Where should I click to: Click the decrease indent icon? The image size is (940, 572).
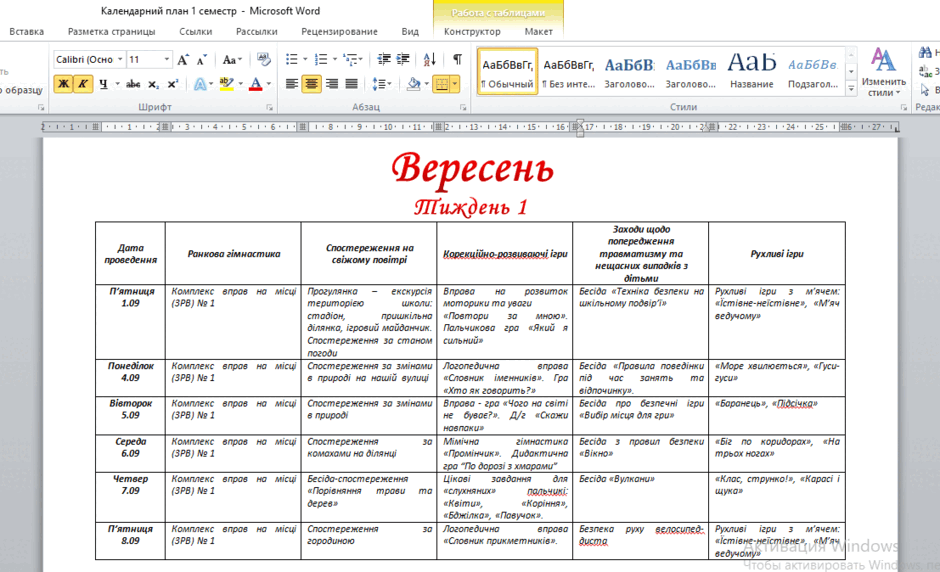384,59
